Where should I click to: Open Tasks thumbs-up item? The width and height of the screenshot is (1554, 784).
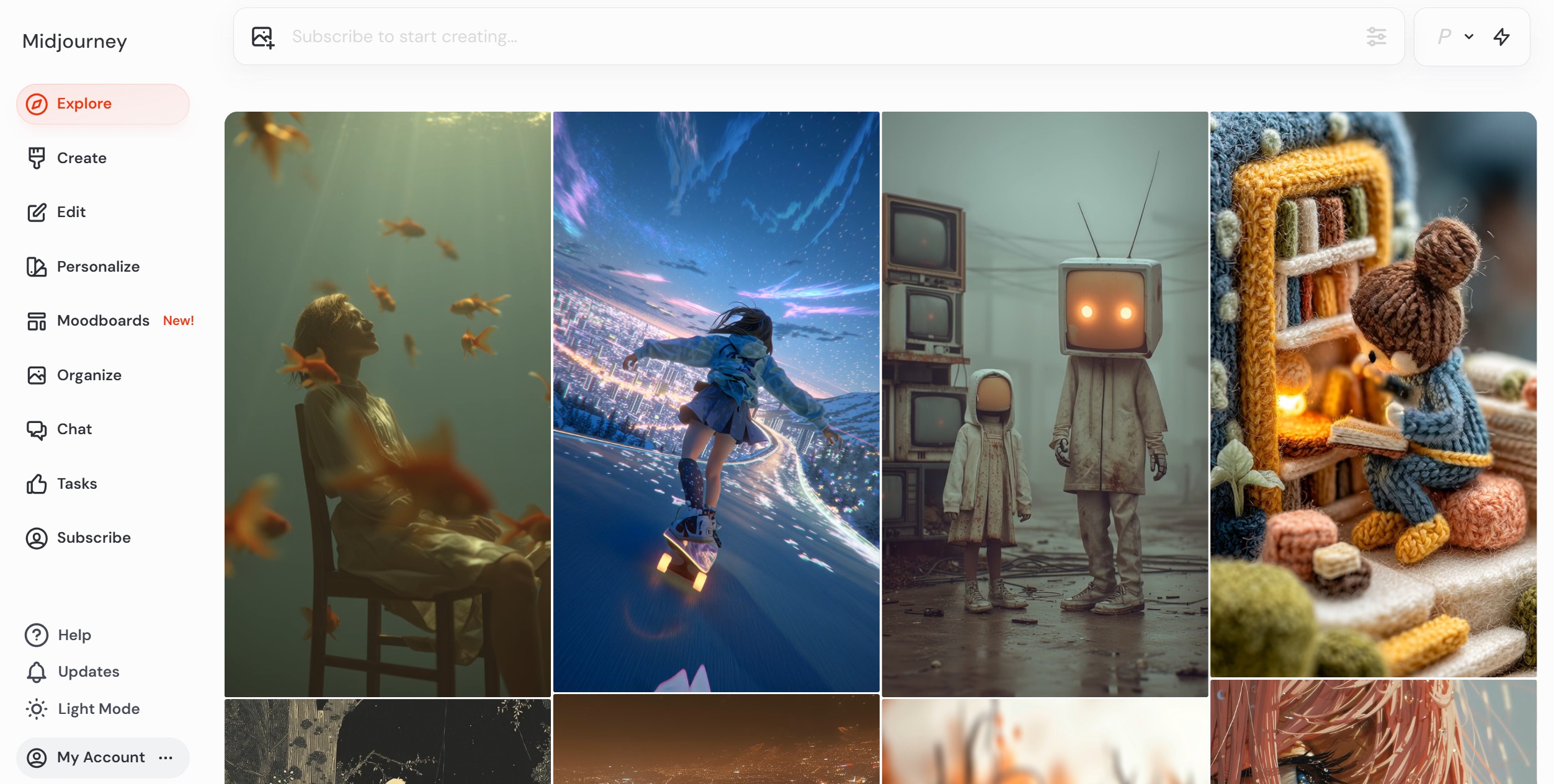point(37,484)
